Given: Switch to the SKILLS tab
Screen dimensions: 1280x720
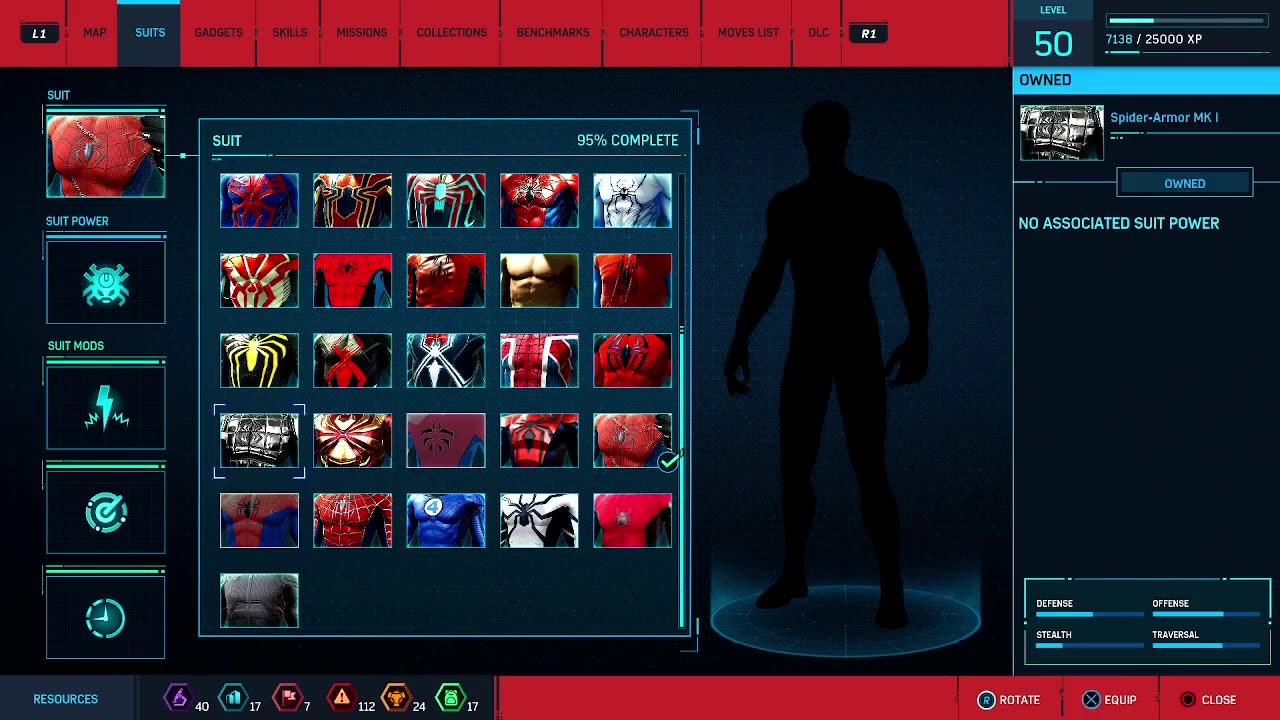Looking at the screenshot, I should 289,33.
